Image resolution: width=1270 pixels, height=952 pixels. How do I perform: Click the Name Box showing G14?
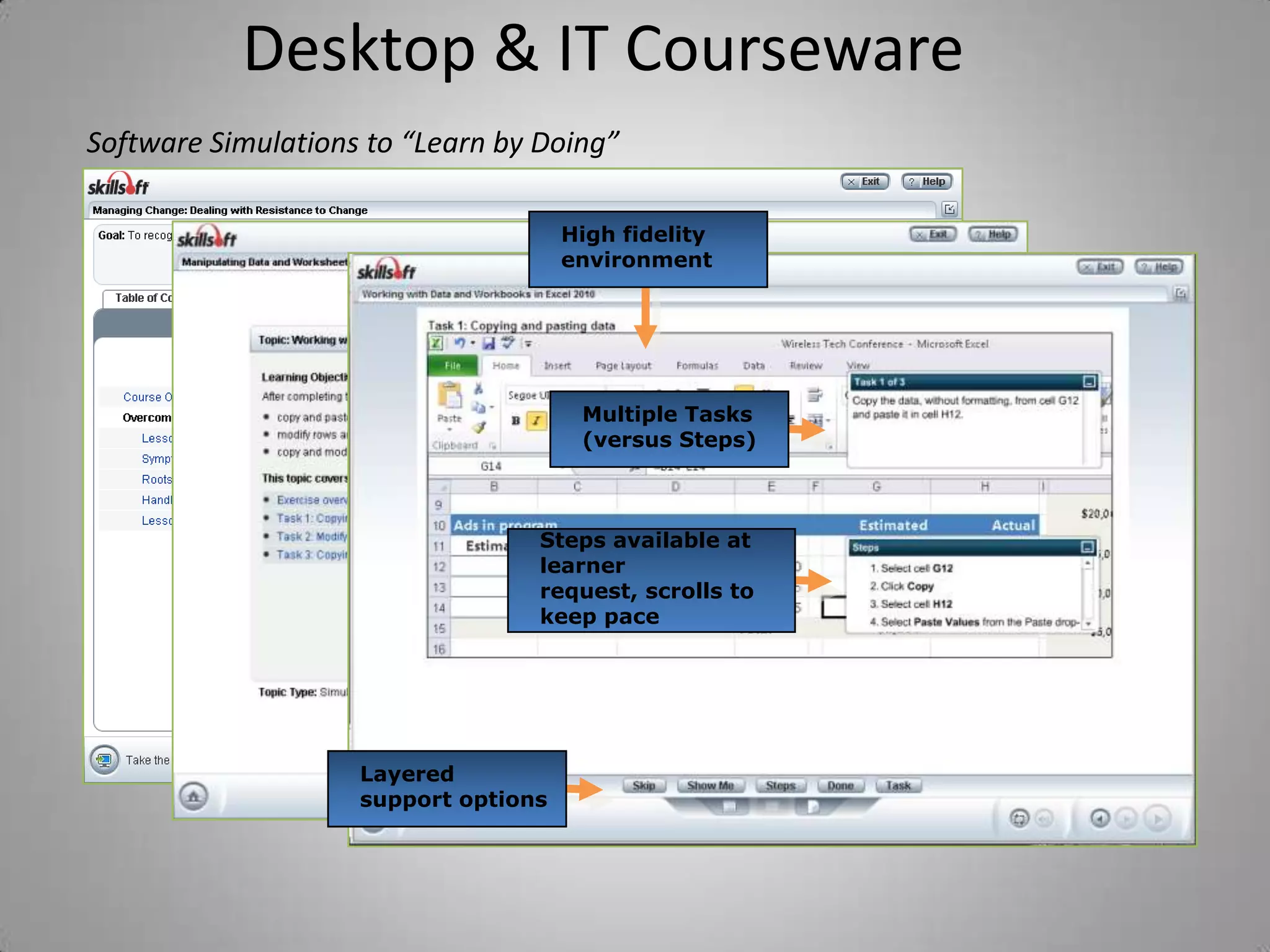(x=491, y=466)
